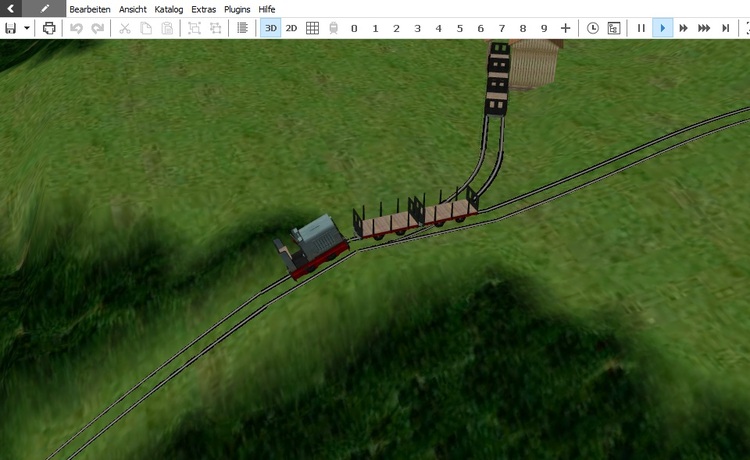This screenshot has height=460, width=750.
Task: Step simulation forward one frame
Action: (726, 28)
